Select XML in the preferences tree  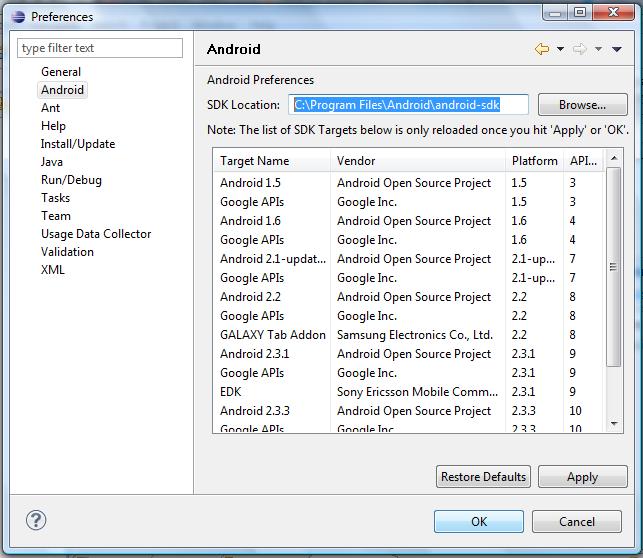[52, 270]
